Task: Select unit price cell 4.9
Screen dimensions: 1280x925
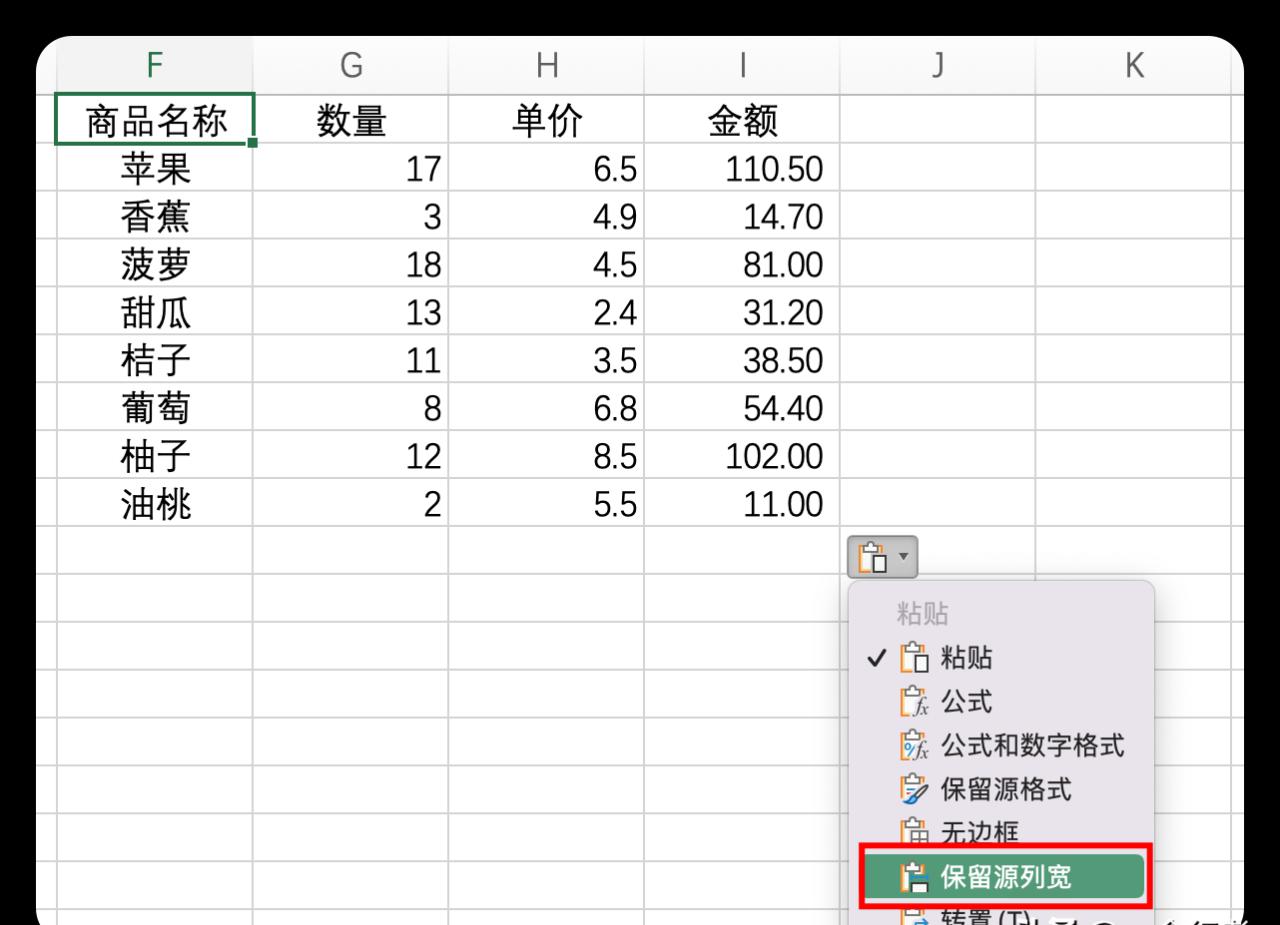Action: point(546,217)
